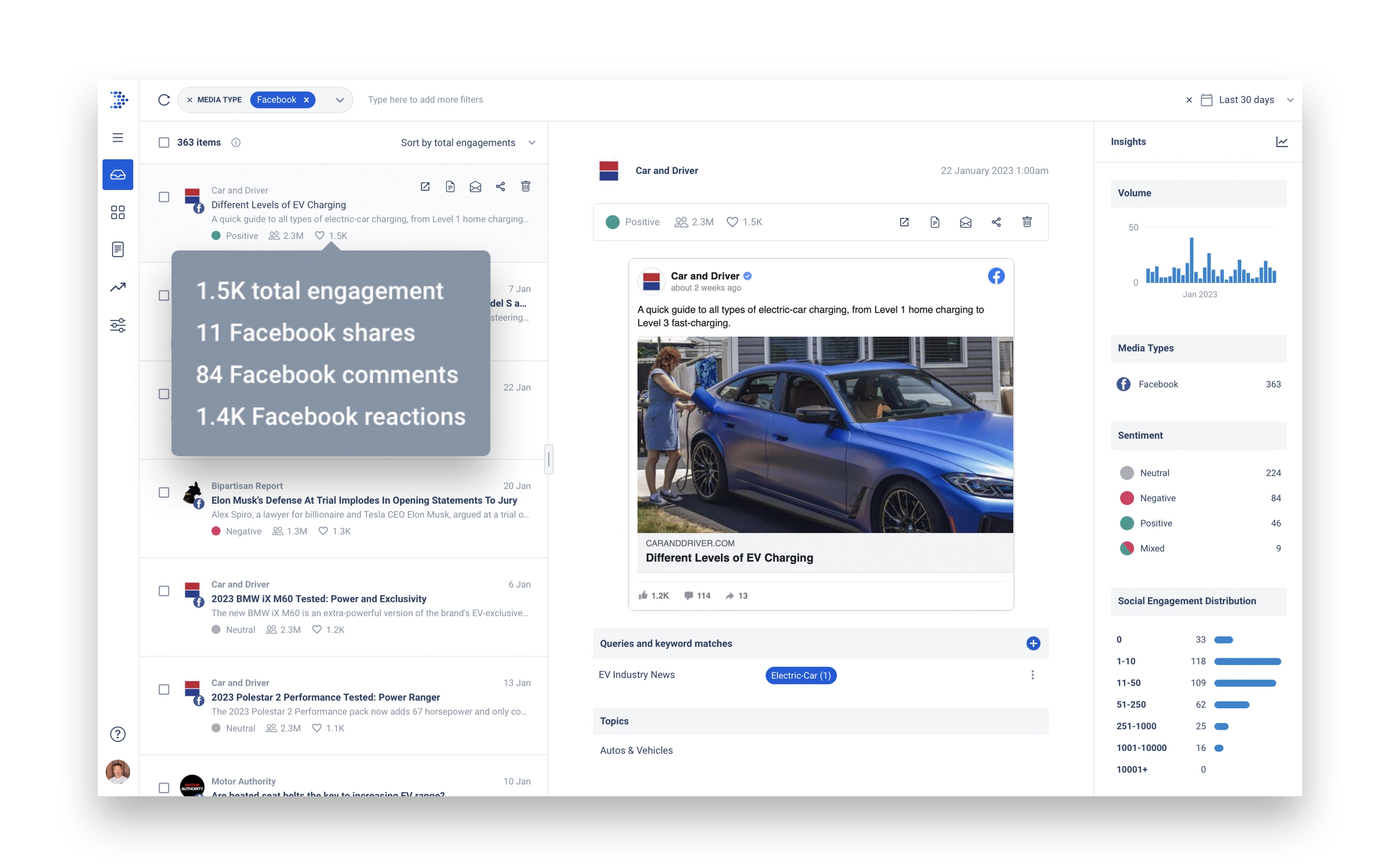Click the app logo icon
The height and width of the screenshot is (866, 1400).
(x=119, y=100)
